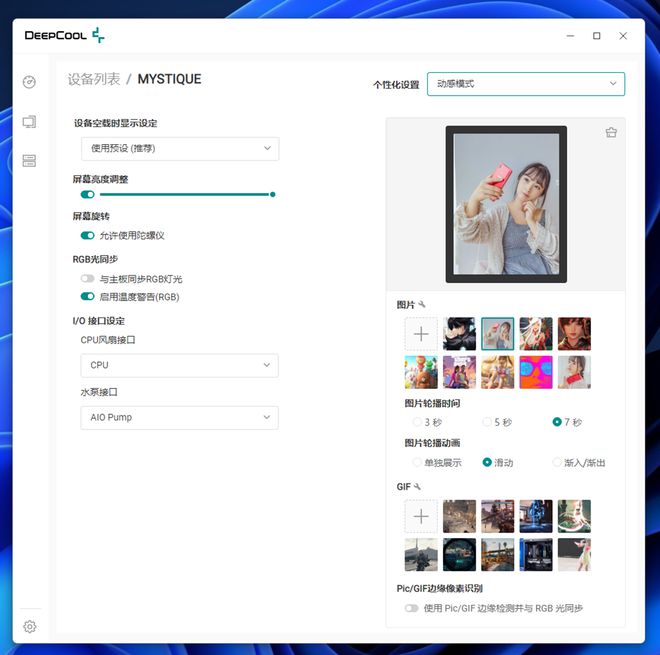Go back to 设备列表 breadcrumb
660x655 pixels.
(x=94, y=79)
